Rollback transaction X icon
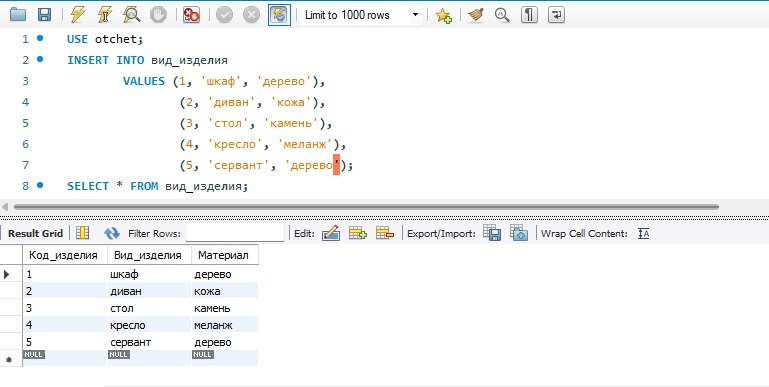Image resolution: width=769 pixels, height=387 pixels. (x=252, y=15)
